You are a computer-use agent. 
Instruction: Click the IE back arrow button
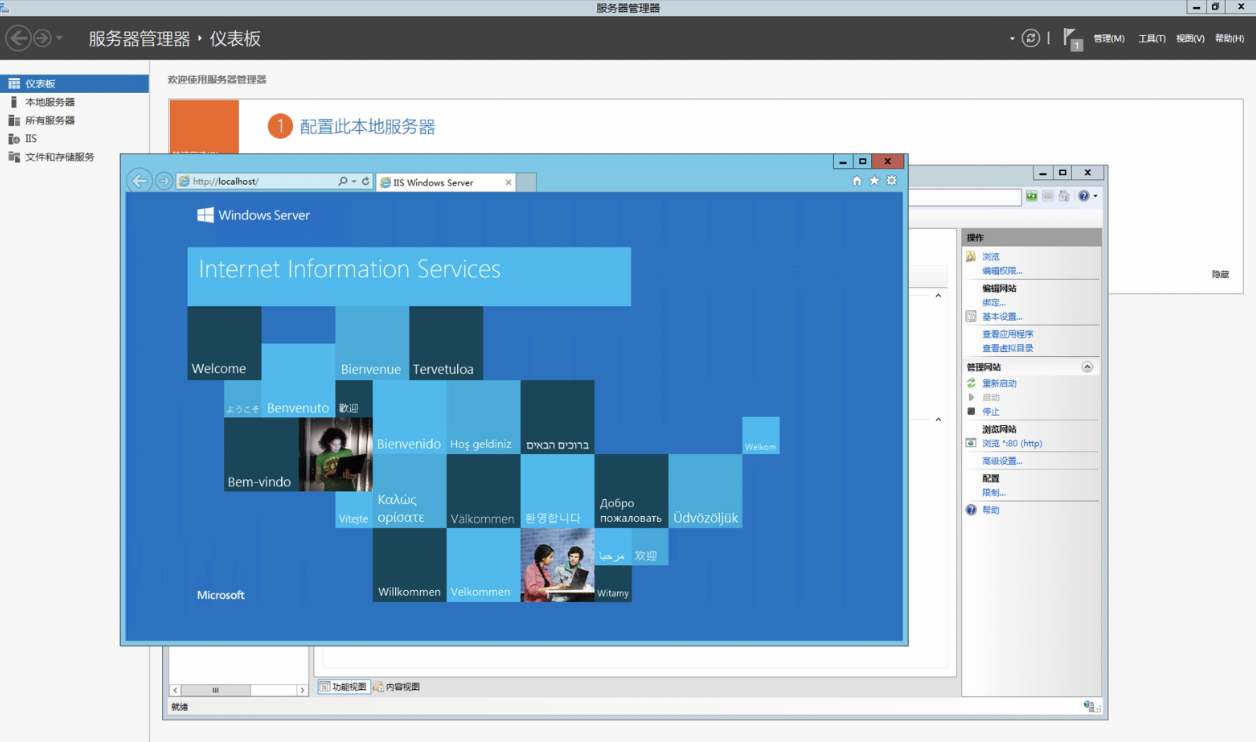140,181
